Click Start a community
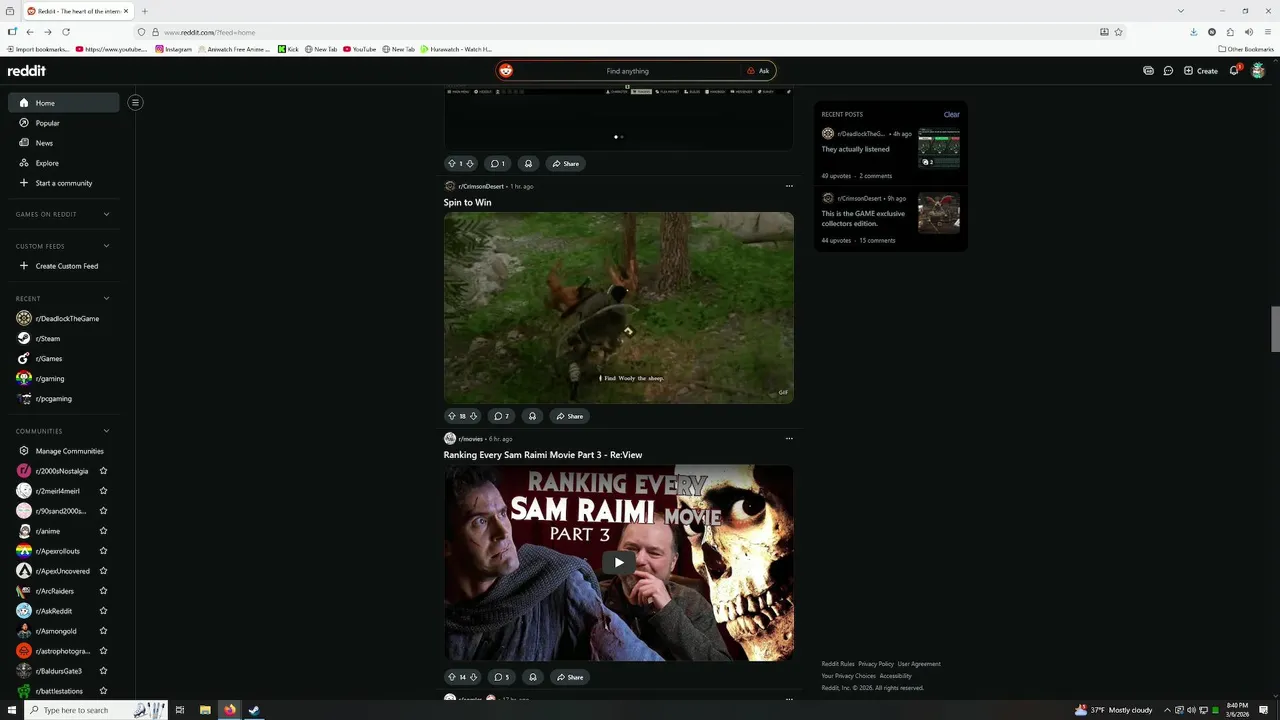 pos(64,183)
